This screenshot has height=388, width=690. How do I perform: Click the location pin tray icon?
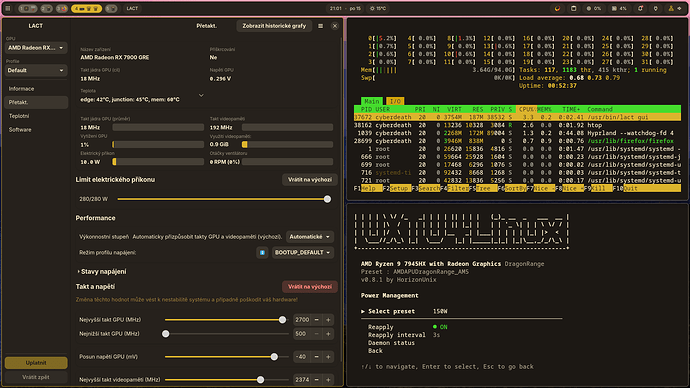(x=656, y=8)
